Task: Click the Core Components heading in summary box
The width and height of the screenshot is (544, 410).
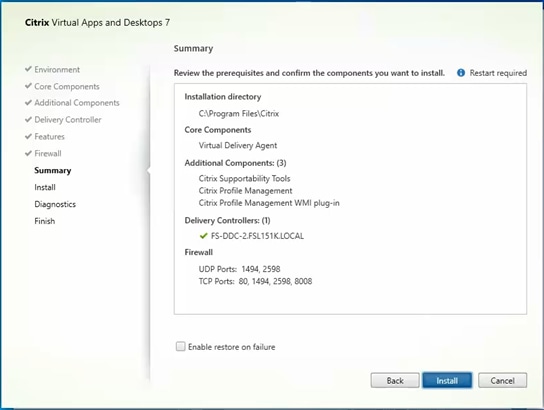Action: pyautogui.click(x=218, y=130)
